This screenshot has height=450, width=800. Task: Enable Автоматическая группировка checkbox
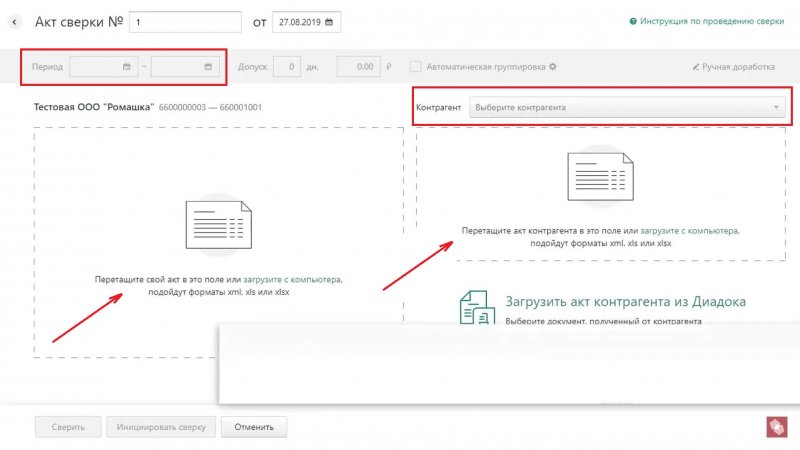415,67
